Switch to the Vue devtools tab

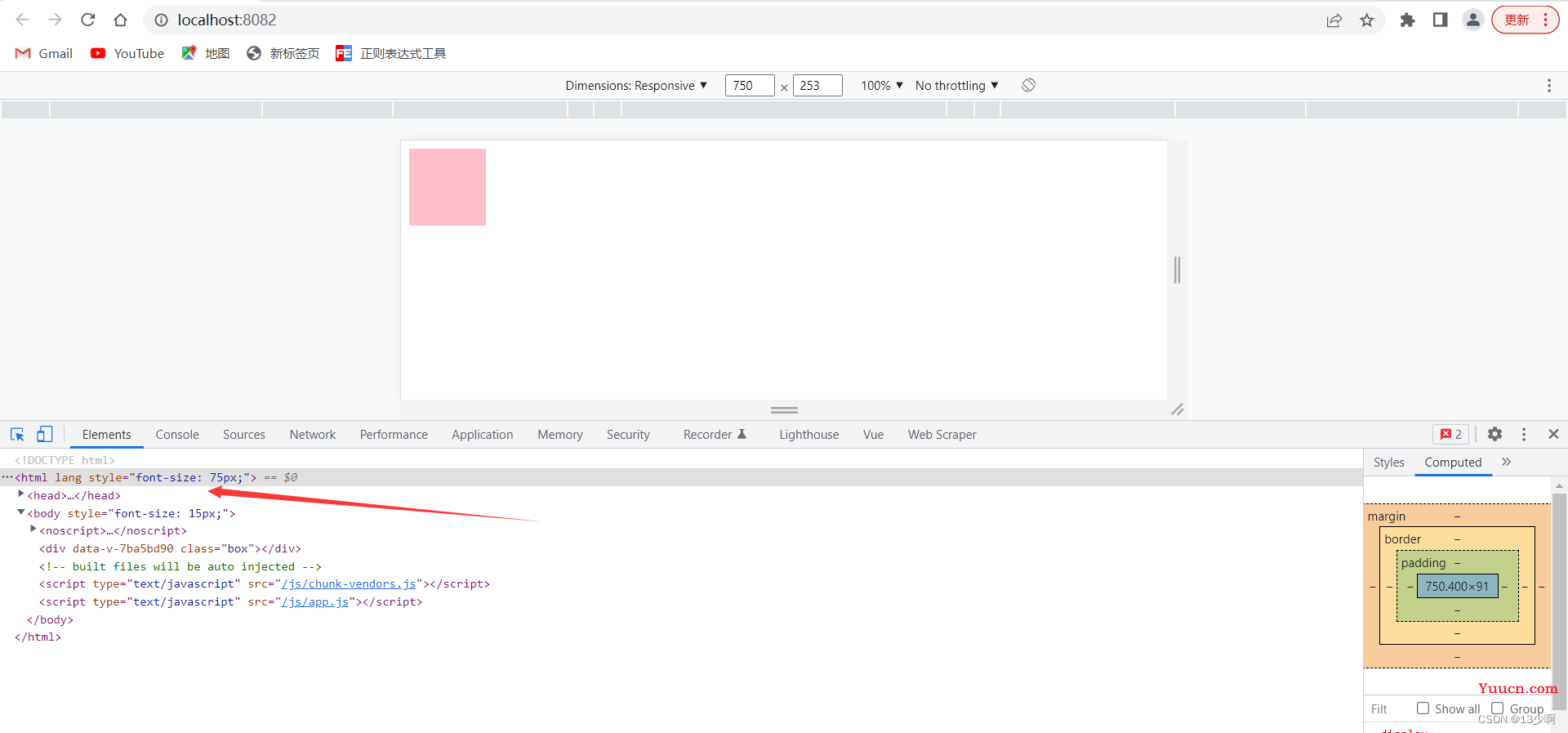point(873,435)
